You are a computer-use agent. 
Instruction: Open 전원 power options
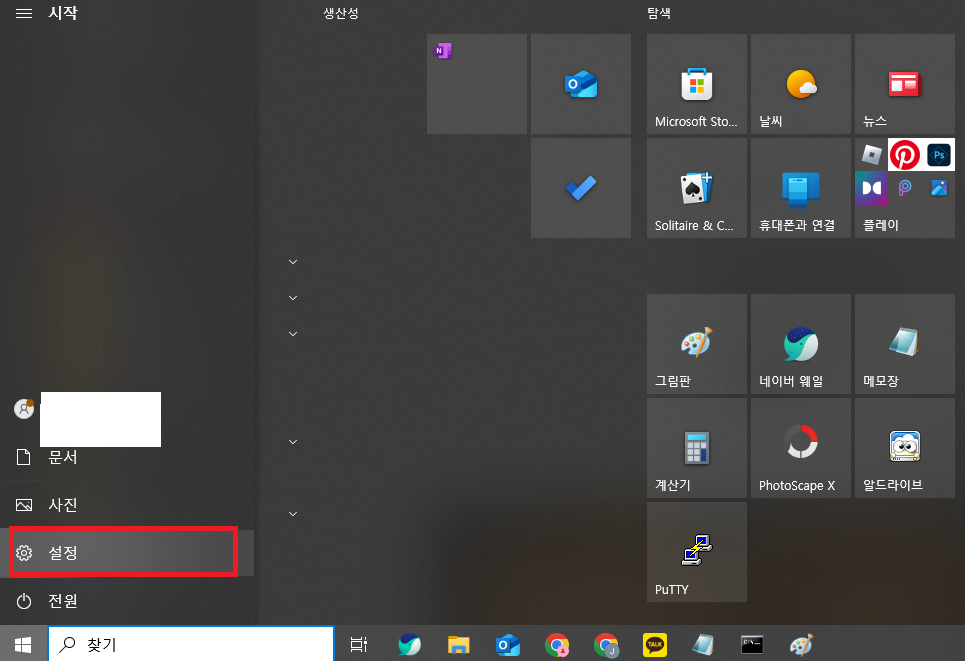click(x=127, y=601)
